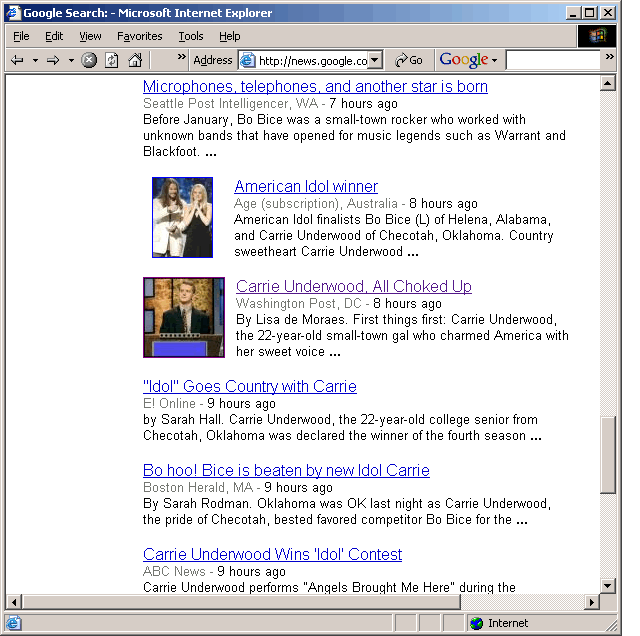This screenshot has height=636, width=640.
Task: Click the Stop loading icon
Action: point(89,60)
